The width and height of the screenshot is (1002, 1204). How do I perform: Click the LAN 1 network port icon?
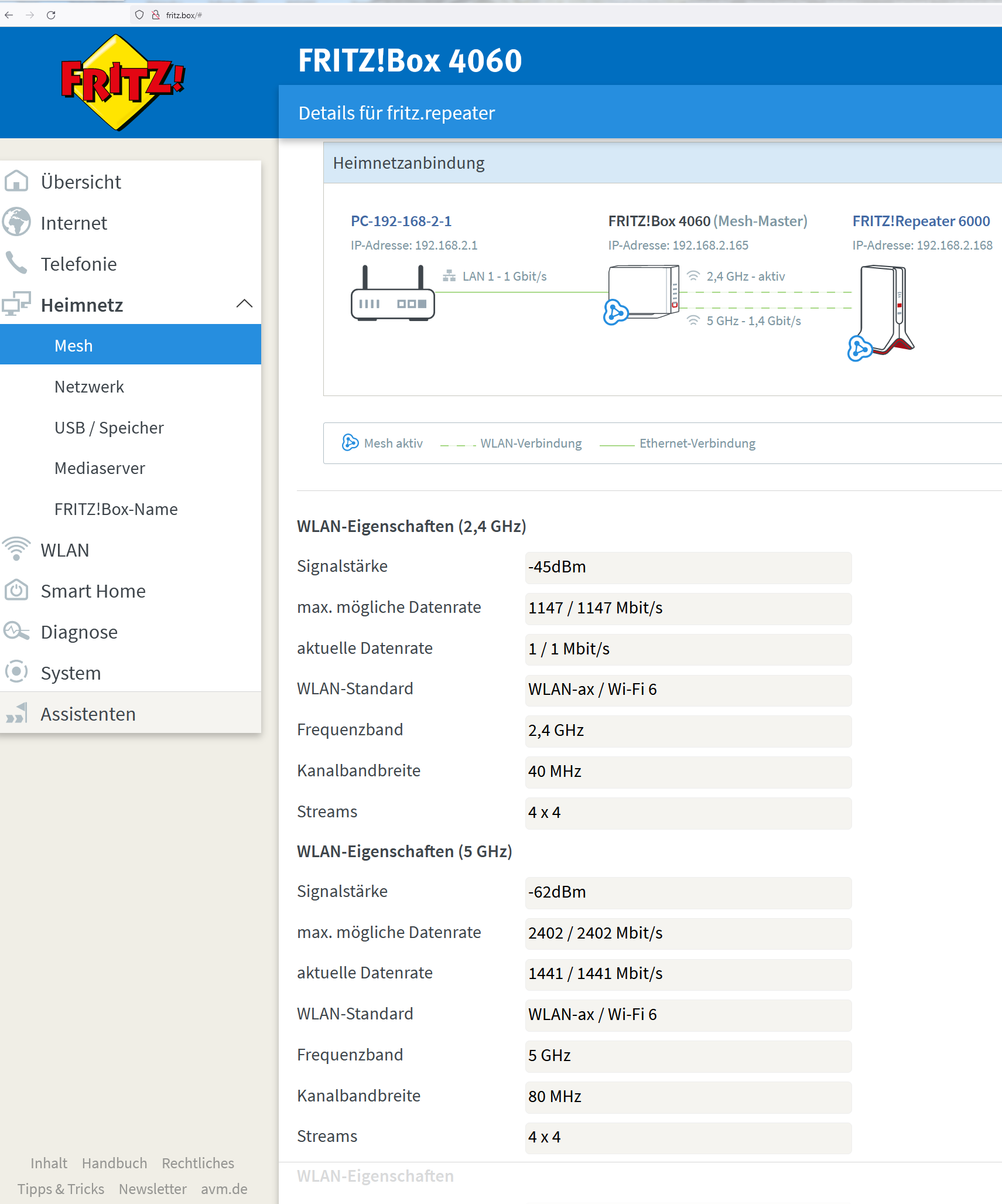tap(449, 276)
